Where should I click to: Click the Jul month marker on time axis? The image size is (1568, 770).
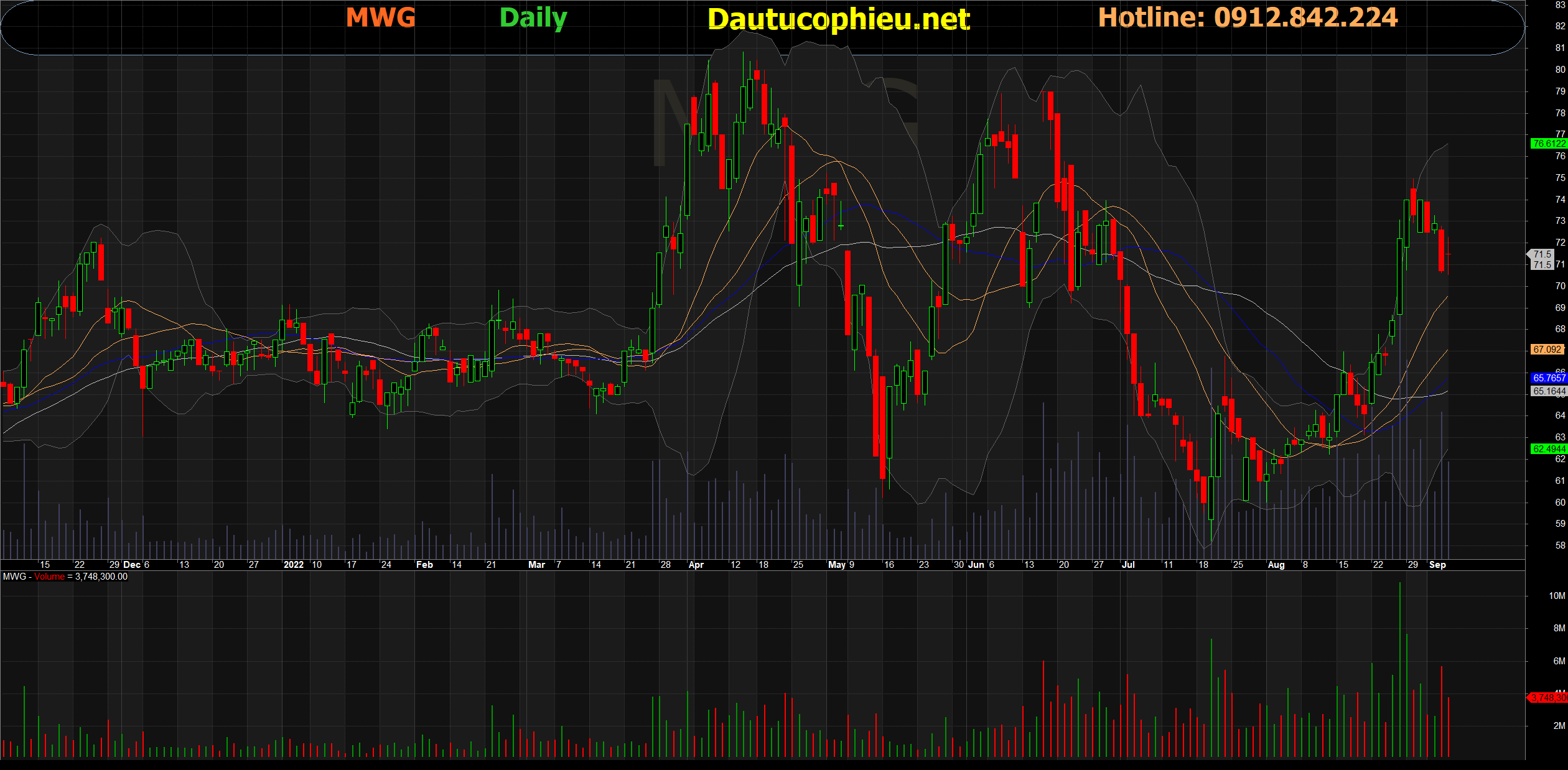click(1127, 565)
